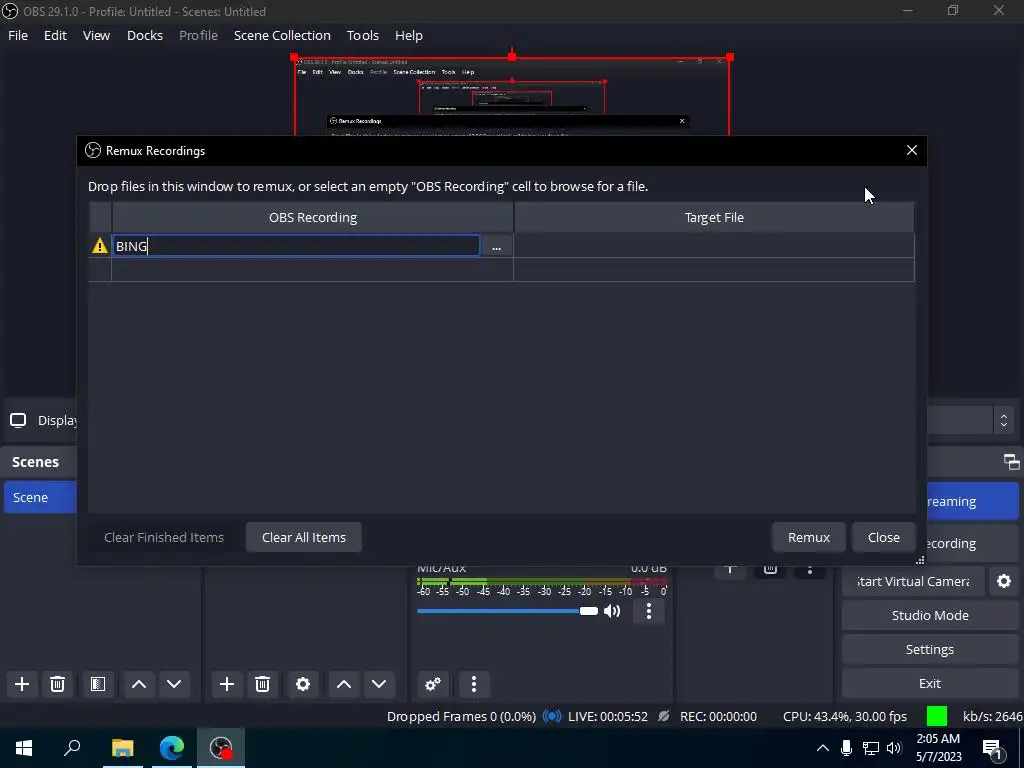1024x768 pixels.
Task: Click Clear Finished Items button
Action: click(164, 537)
